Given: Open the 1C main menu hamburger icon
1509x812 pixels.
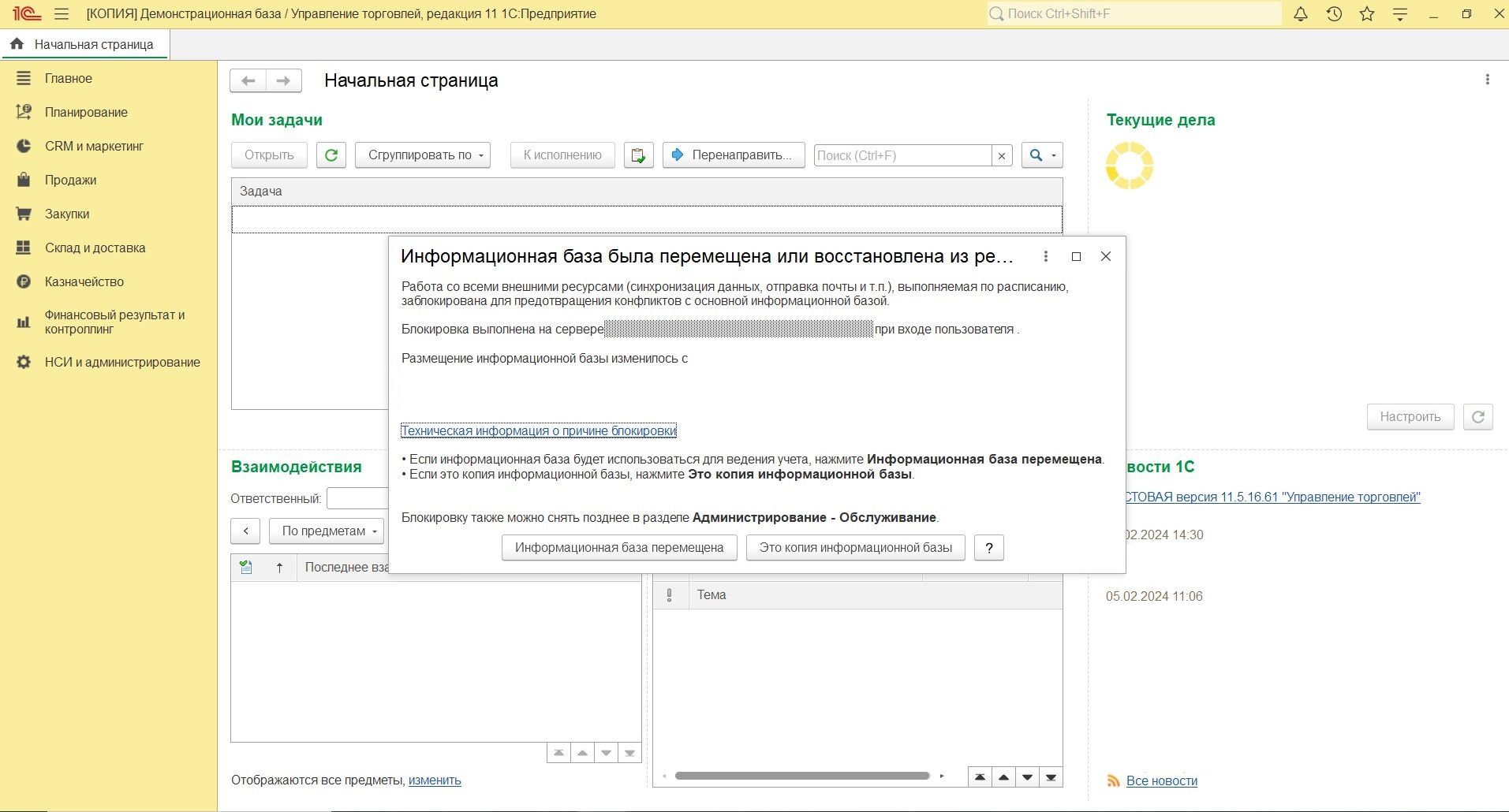Looking at the screenshot, I should tap(62, 14).
